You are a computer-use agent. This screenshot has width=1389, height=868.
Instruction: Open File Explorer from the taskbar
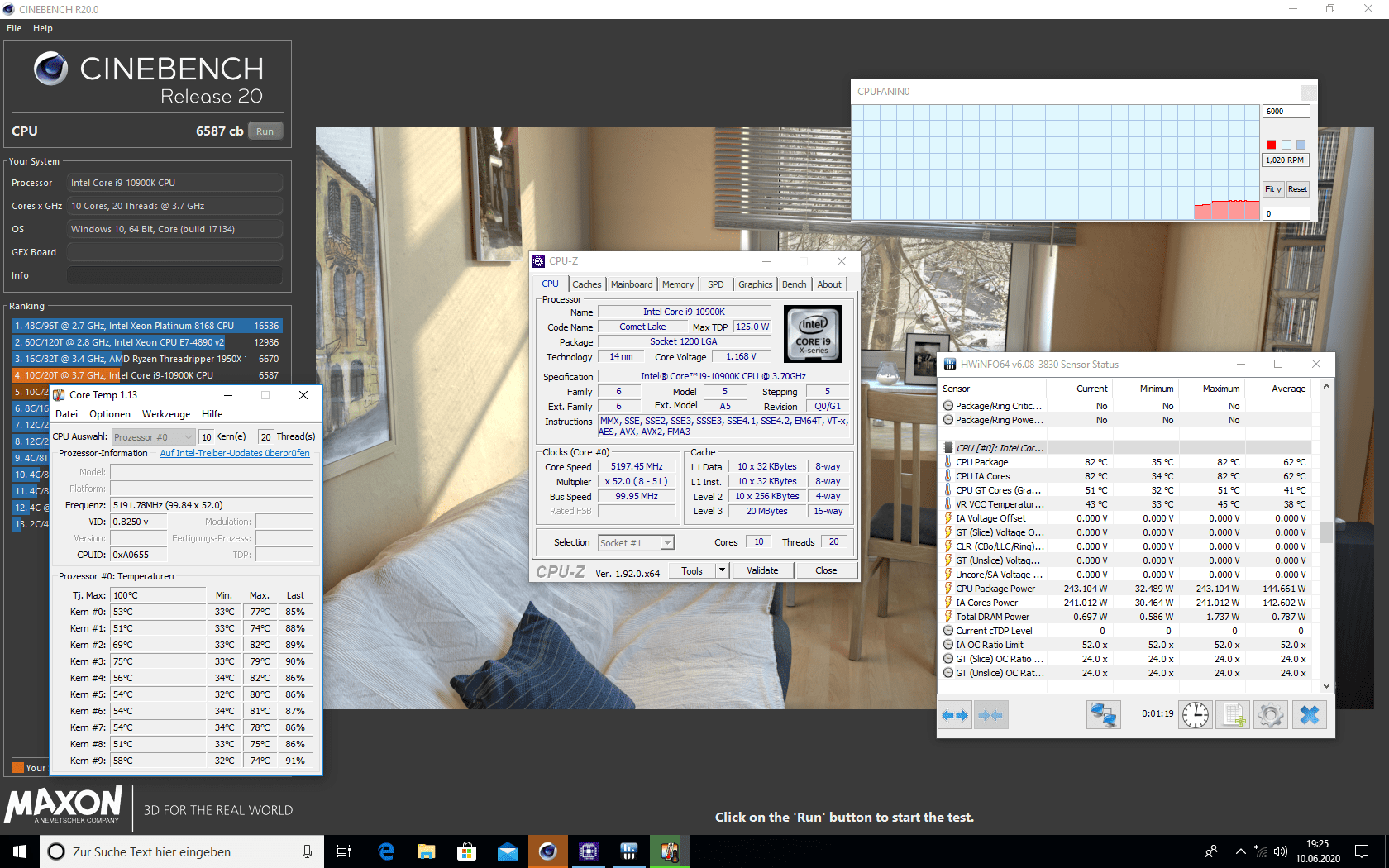[x=427, y=851]
